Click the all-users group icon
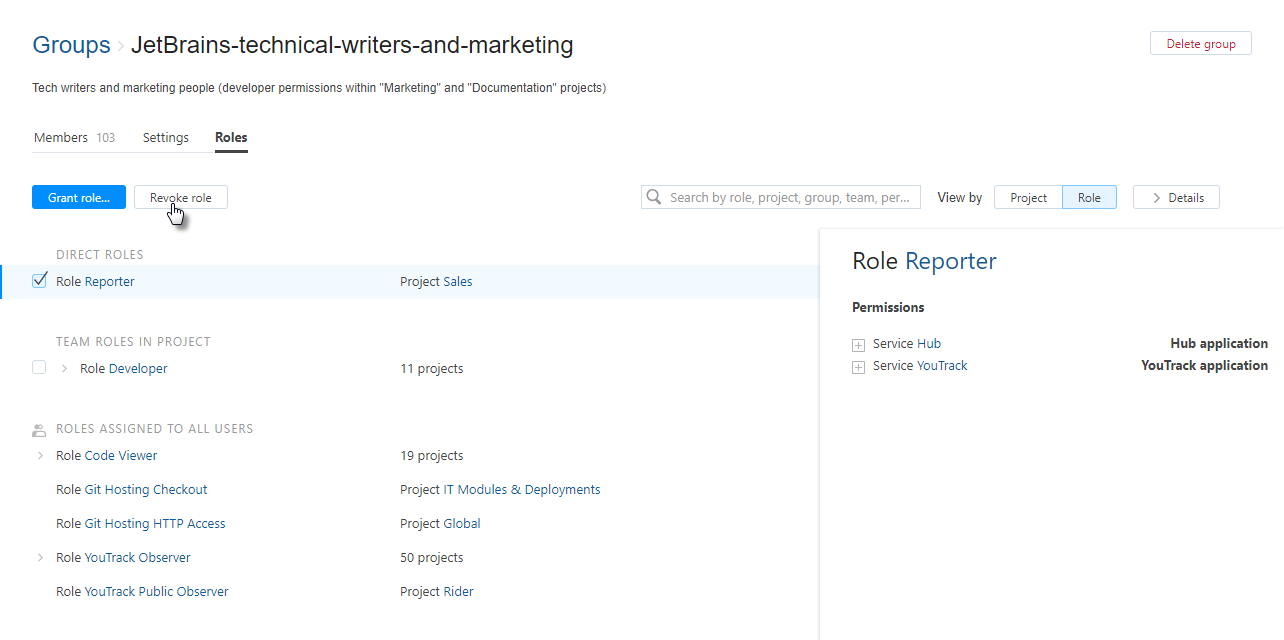Image resolution: width=1284 pixels, height=640 pixels. [x=39, y=430]
